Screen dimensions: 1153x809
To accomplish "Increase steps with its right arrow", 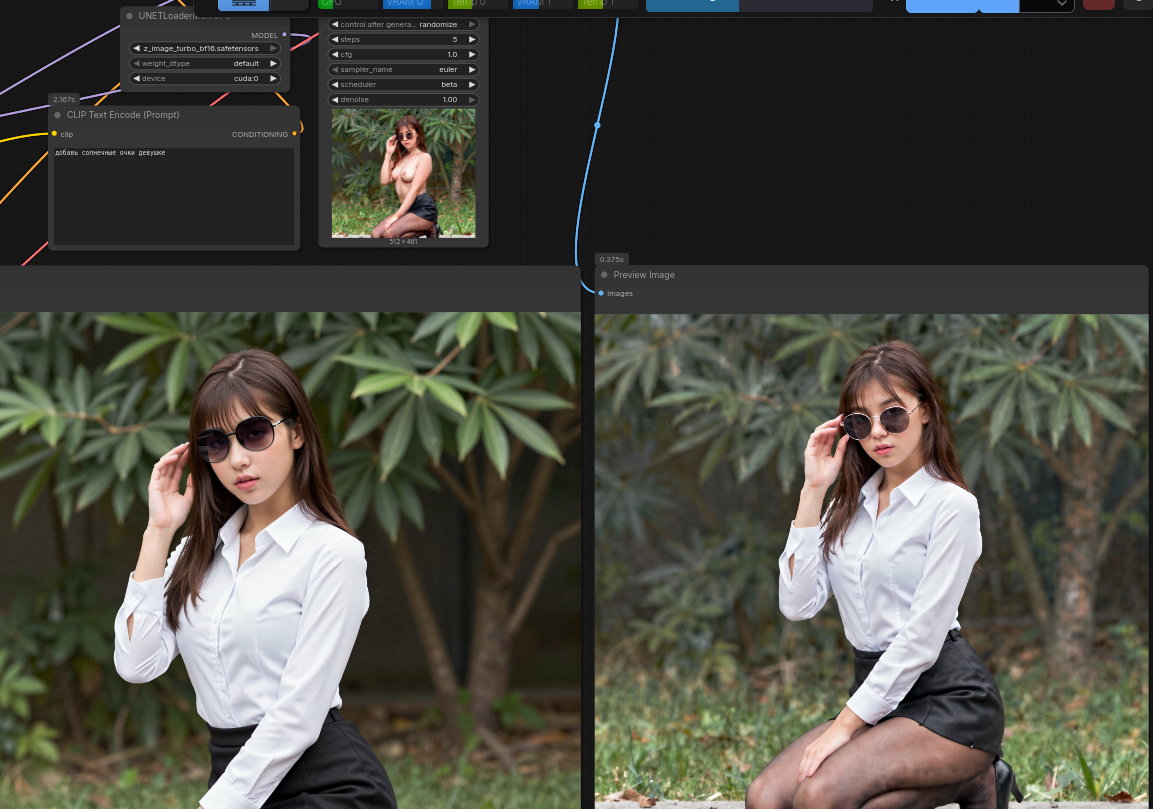I will pos(472,40).
